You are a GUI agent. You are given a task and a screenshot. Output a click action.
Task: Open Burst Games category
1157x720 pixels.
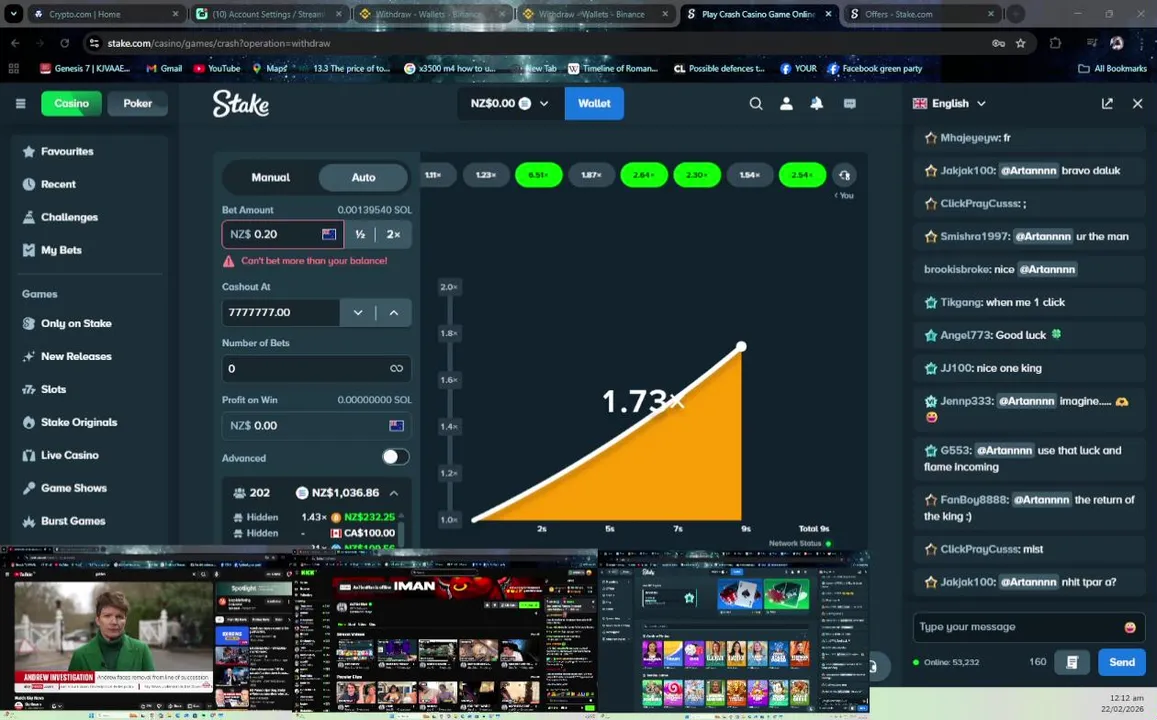[x=72, y=521]
